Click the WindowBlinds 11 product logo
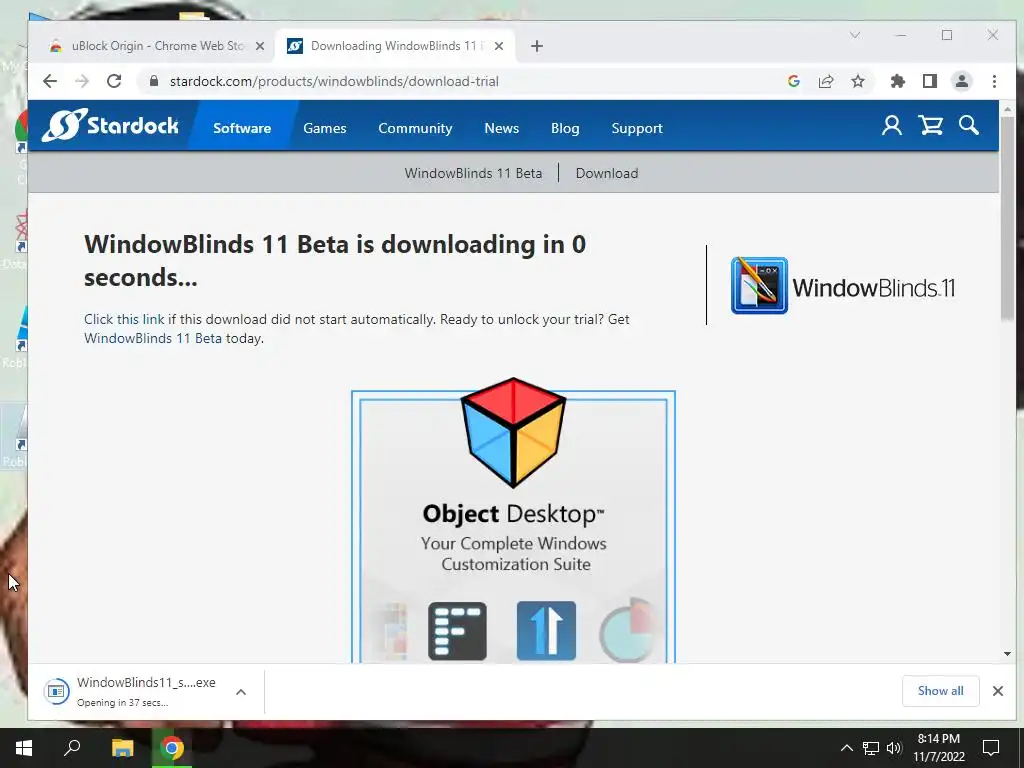This screenshot has width=1024, height=768. click(x=842, y=286)
